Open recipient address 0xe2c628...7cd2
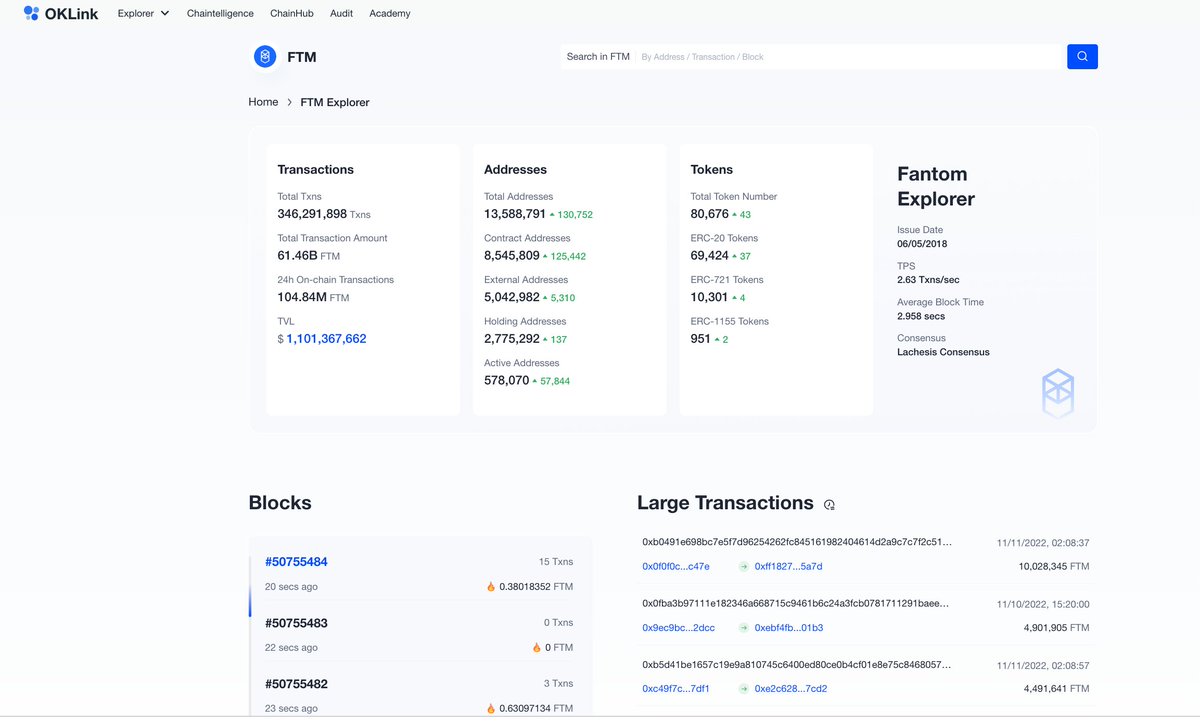The height and width of the screenshot is (721, 1200). pyautogui.click(x=791, y=689)
